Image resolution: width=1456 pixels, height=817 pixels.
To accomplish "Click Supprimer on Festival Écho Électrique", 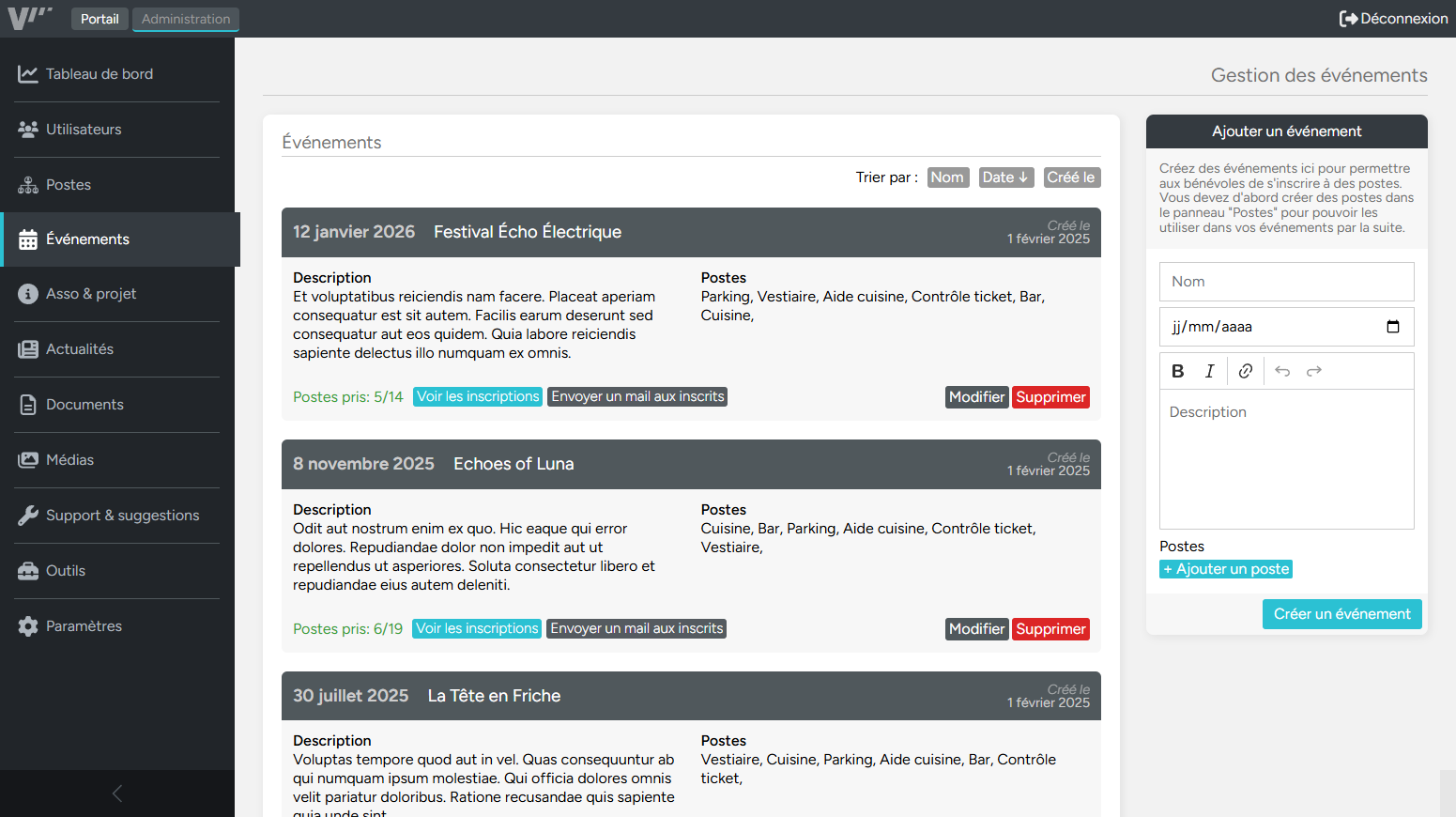I will (x=1050, y=396).
